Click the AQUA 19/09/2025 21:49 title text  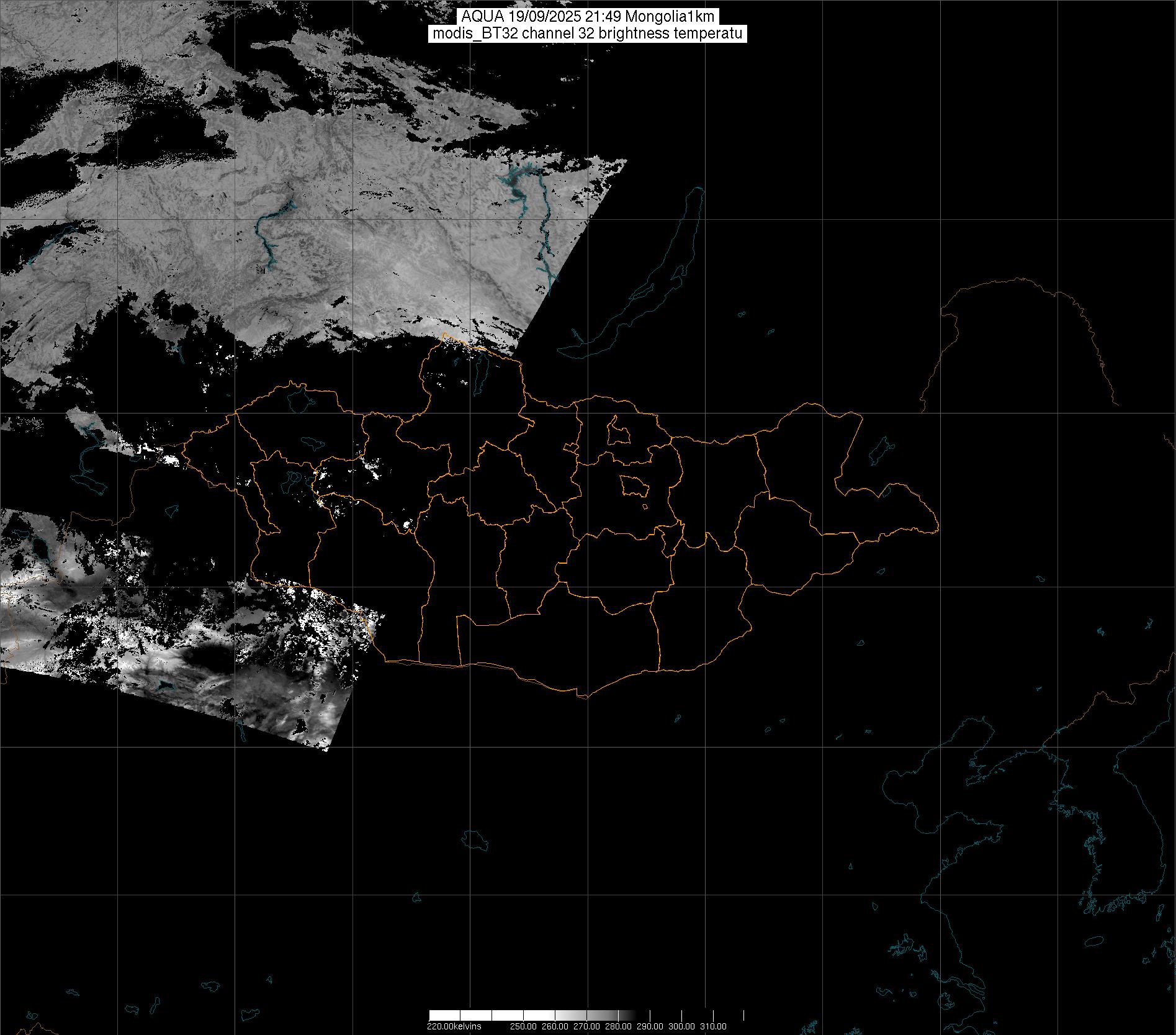point(587,17)
